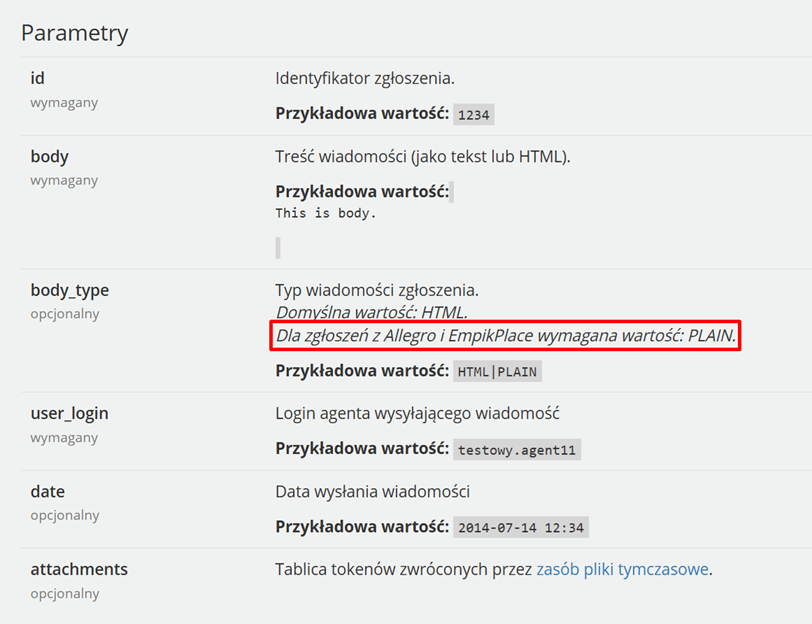
Task: Click the Parametry section heading
Action: tap(75, 33)
